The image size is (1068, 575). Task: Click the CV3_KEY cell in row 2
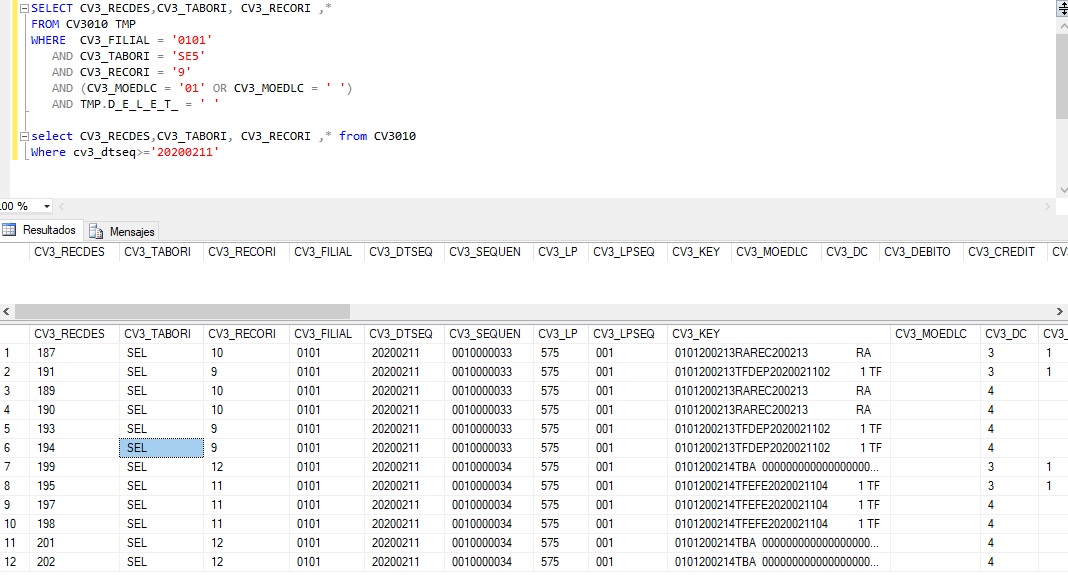[x=779, y=372]
